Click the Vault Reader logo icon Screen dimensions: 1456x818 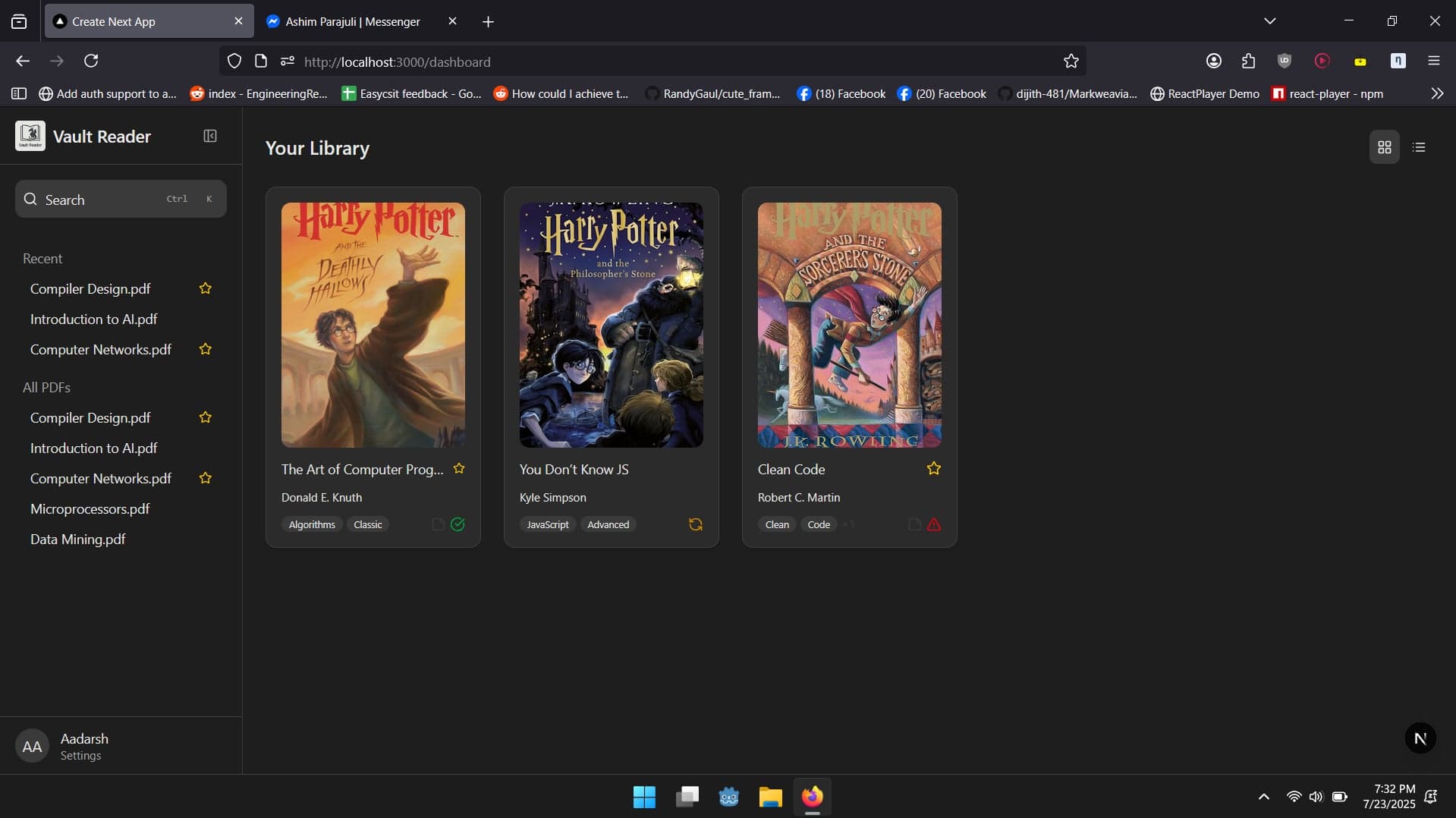click(x=30, y=136)
